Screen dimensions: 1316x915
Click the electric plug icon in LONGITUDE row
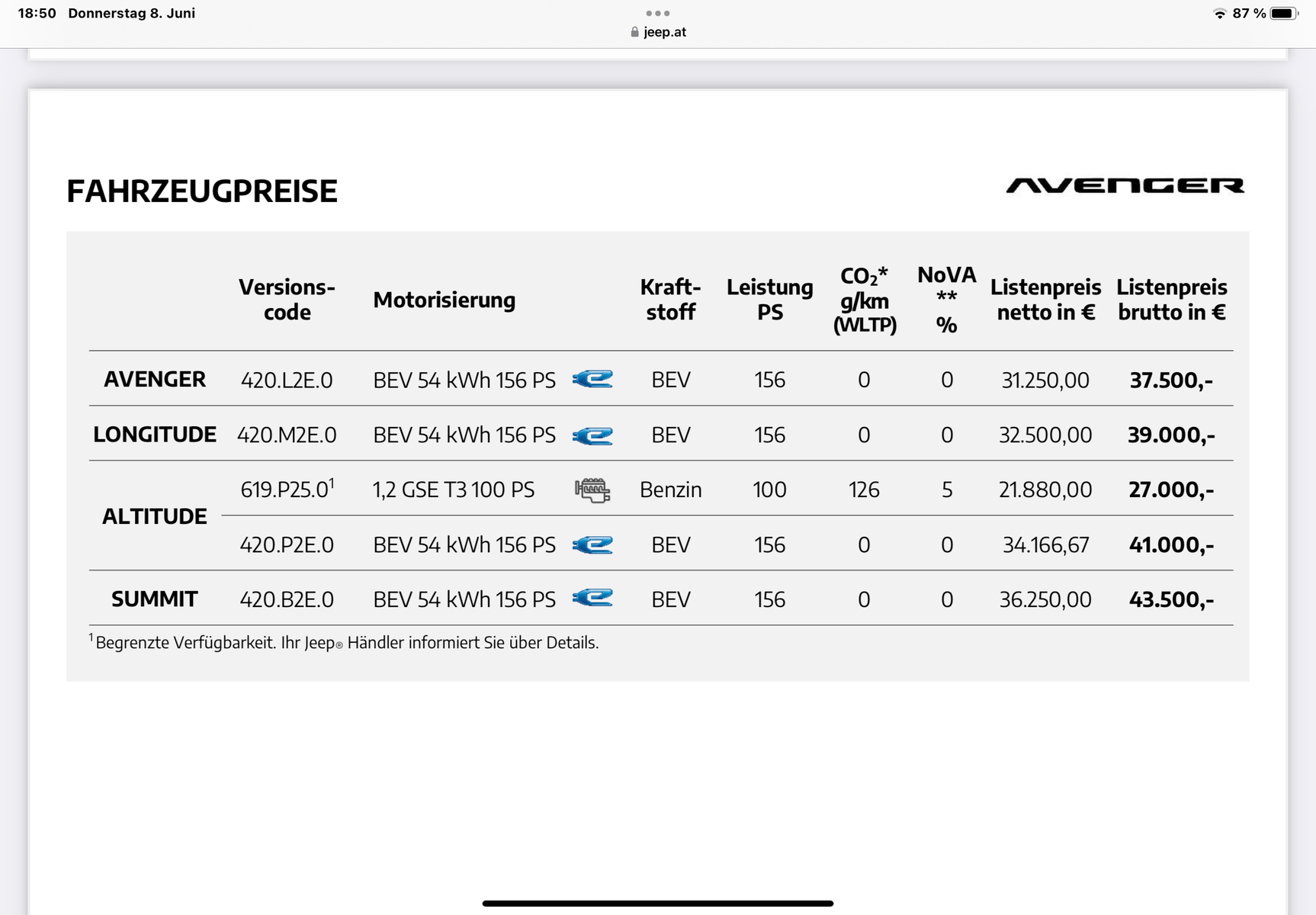(592, 435)
